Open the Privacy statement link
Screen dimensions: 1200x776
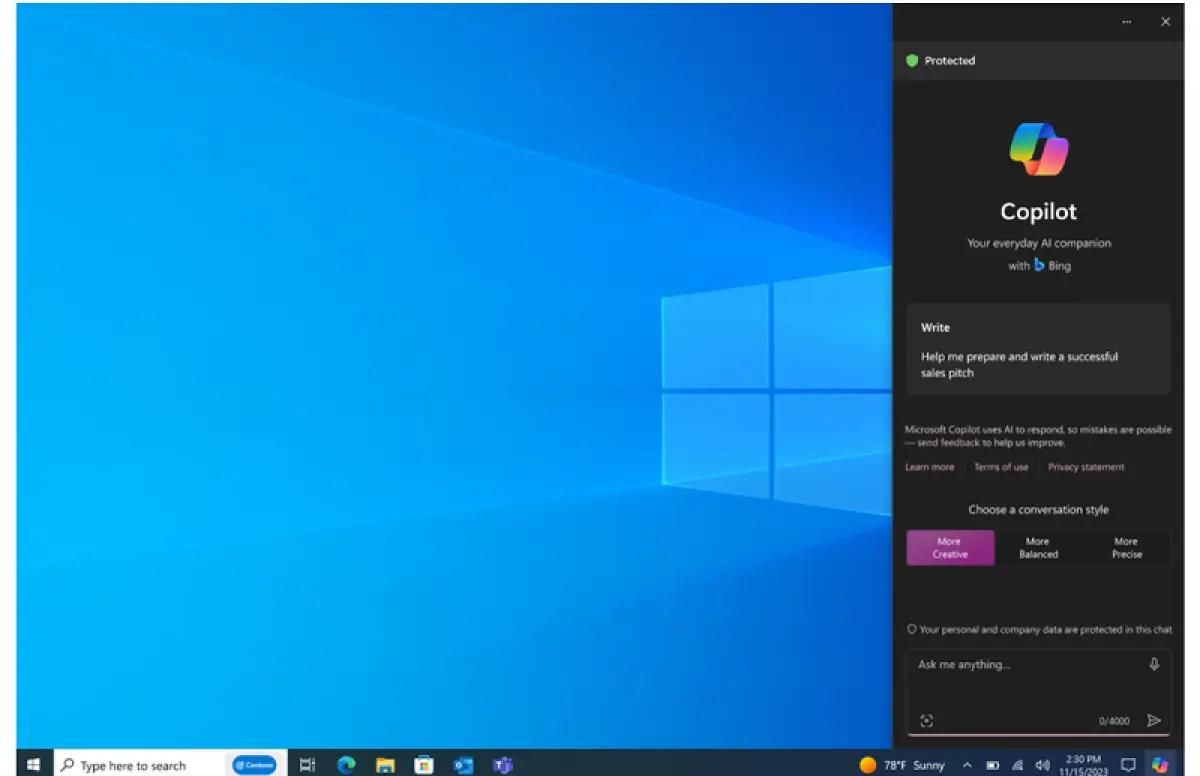1086,467
